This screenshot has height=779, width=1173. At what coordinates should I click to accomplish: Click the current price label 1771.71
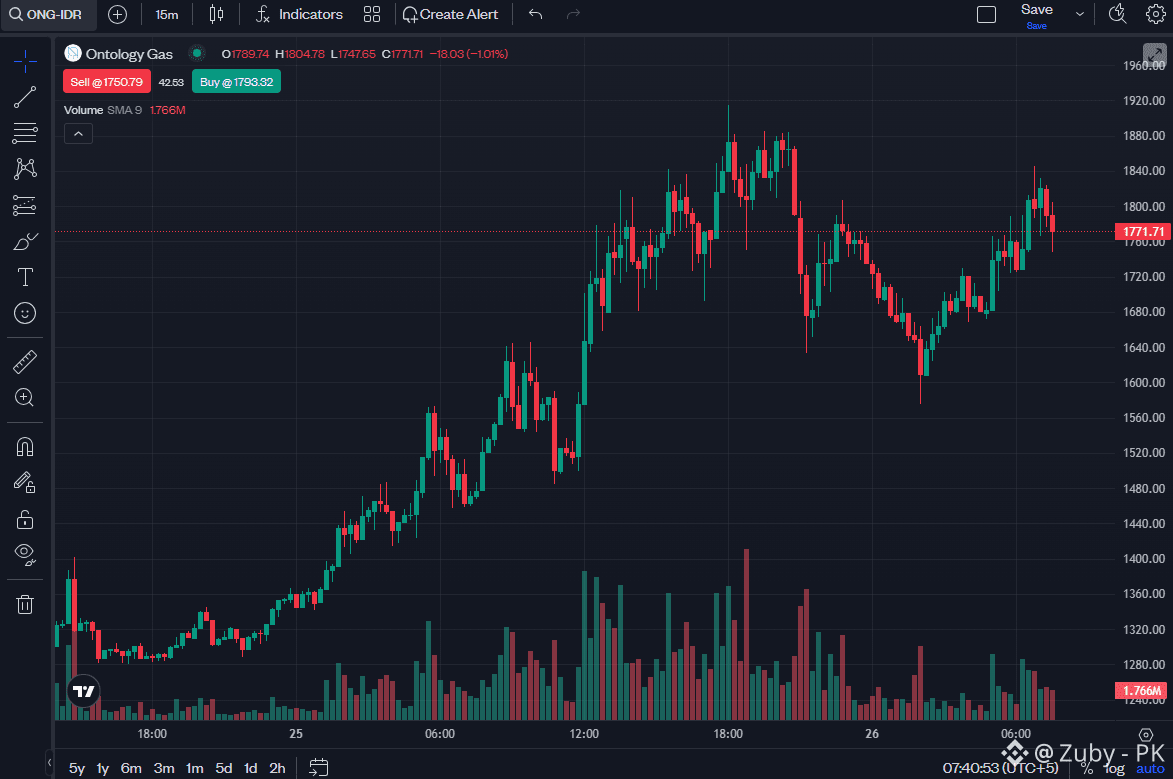tap(1143, 231)
